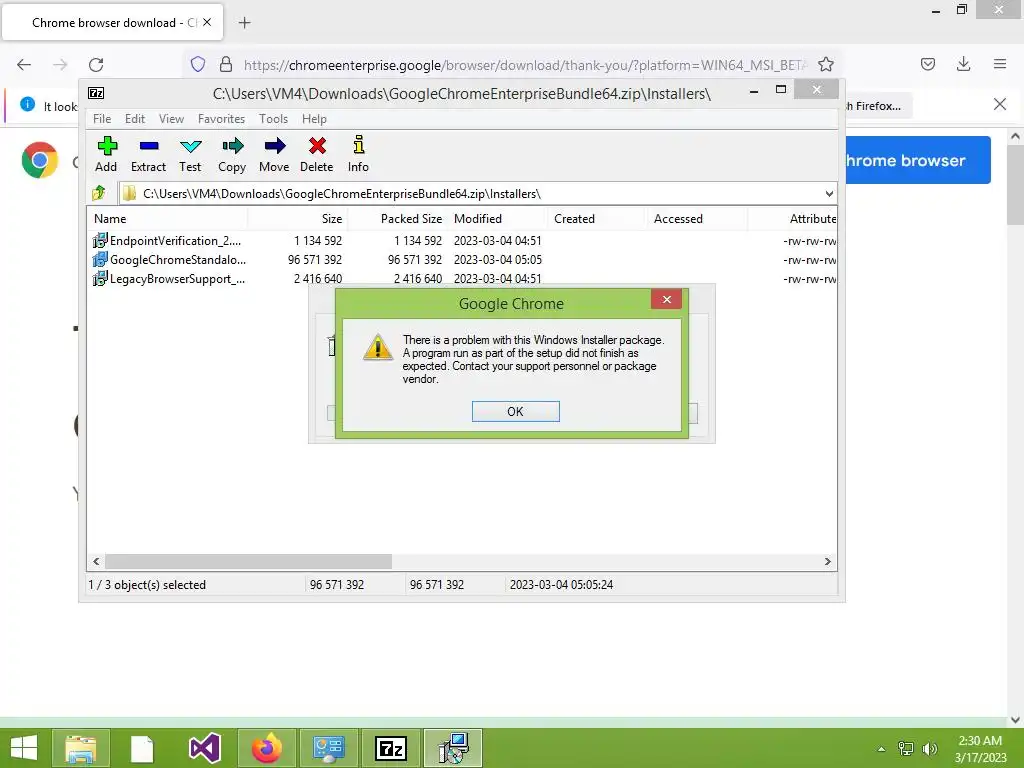Open the network tray icon

coord(906,749)
